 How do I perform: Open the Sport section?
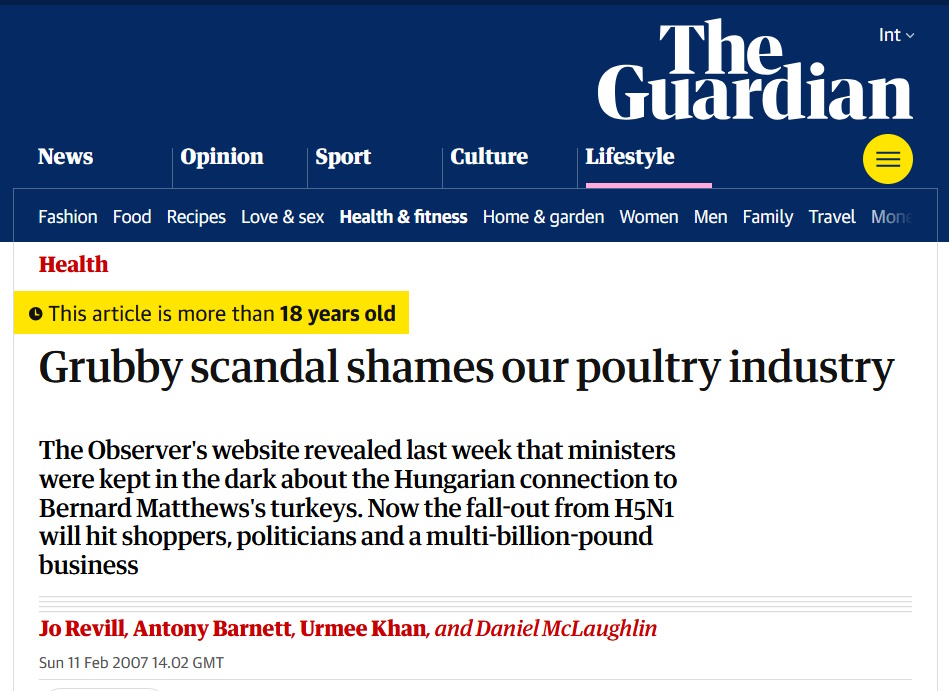343,157
